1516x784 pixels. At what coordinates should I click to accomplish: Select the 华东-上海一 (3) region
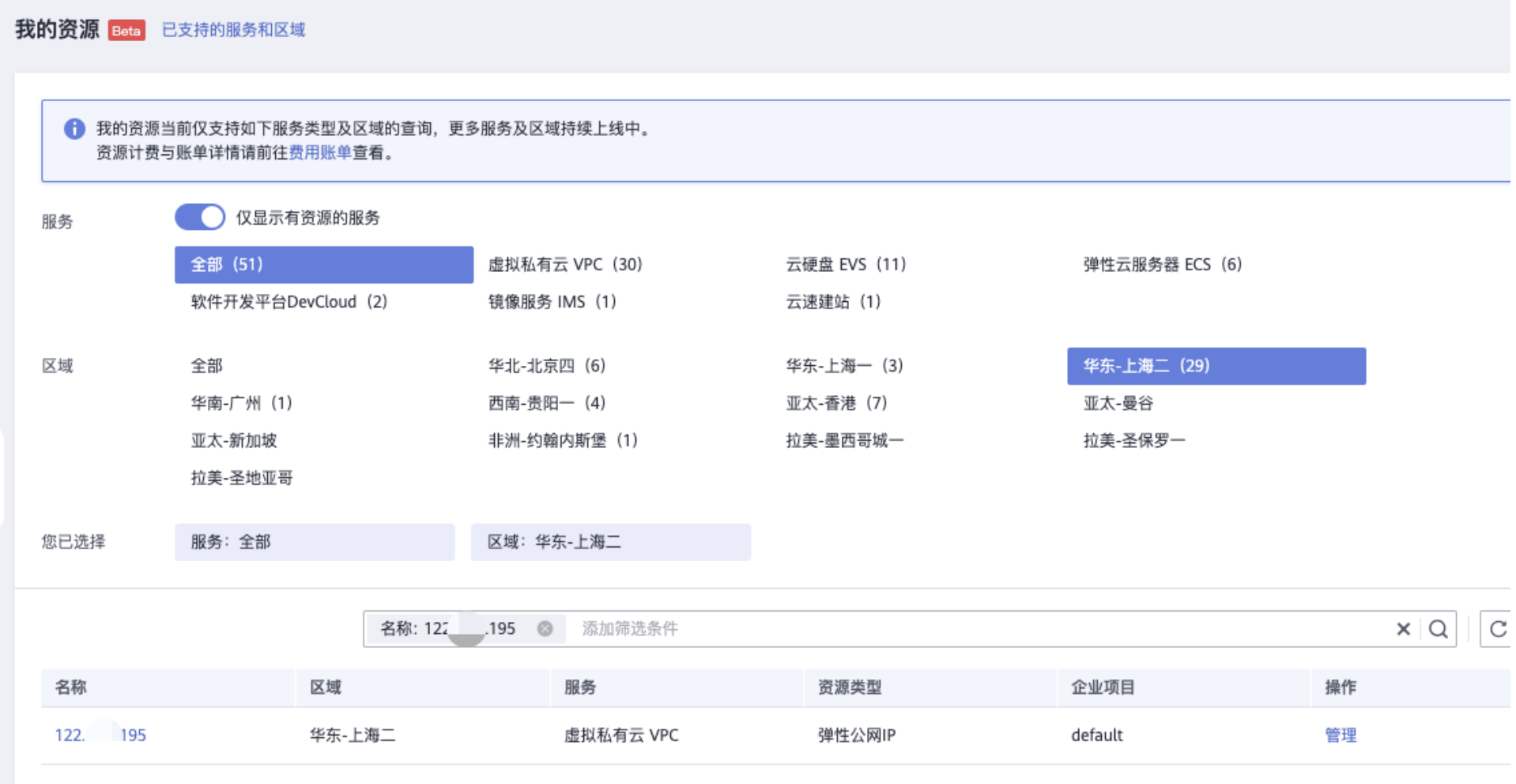[x=844, y=366]
